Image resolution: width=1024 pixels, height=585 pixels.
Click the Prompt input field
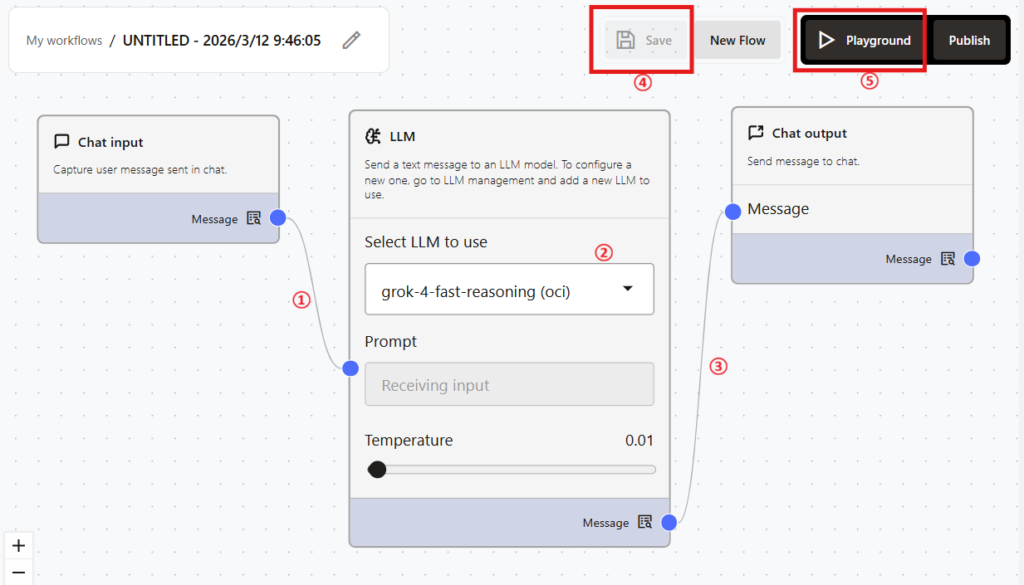click(509, 385)
